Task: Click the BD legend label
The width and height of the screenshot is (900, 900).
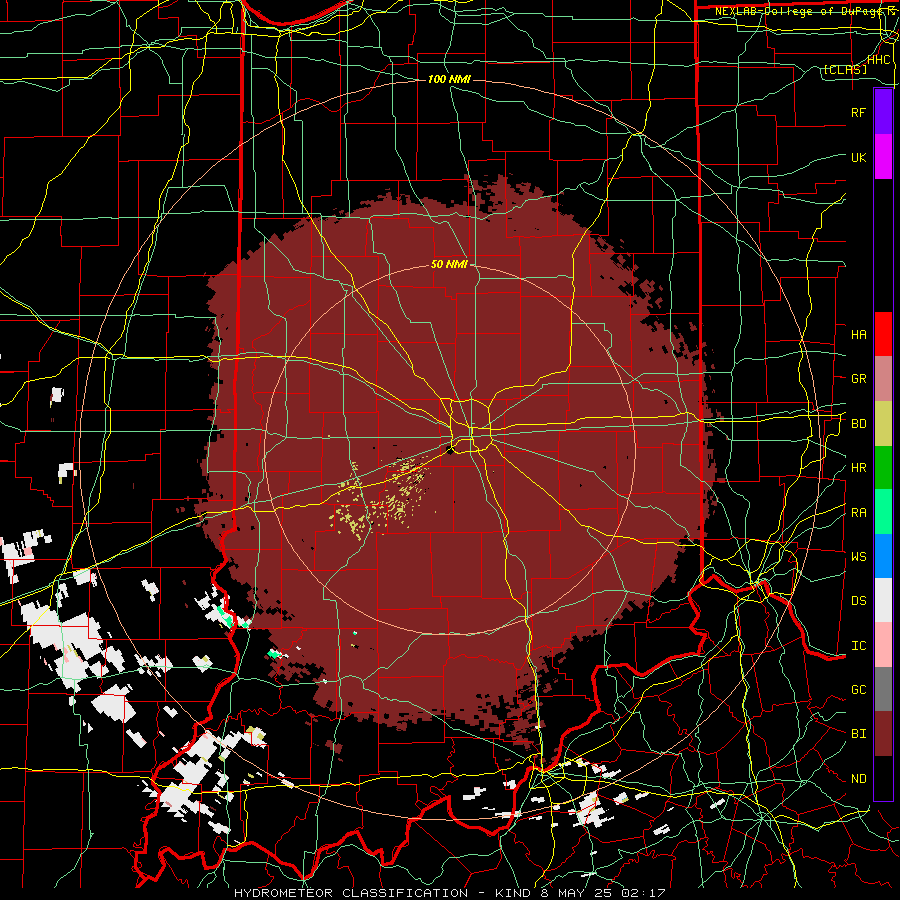Action: coord(858,424)
